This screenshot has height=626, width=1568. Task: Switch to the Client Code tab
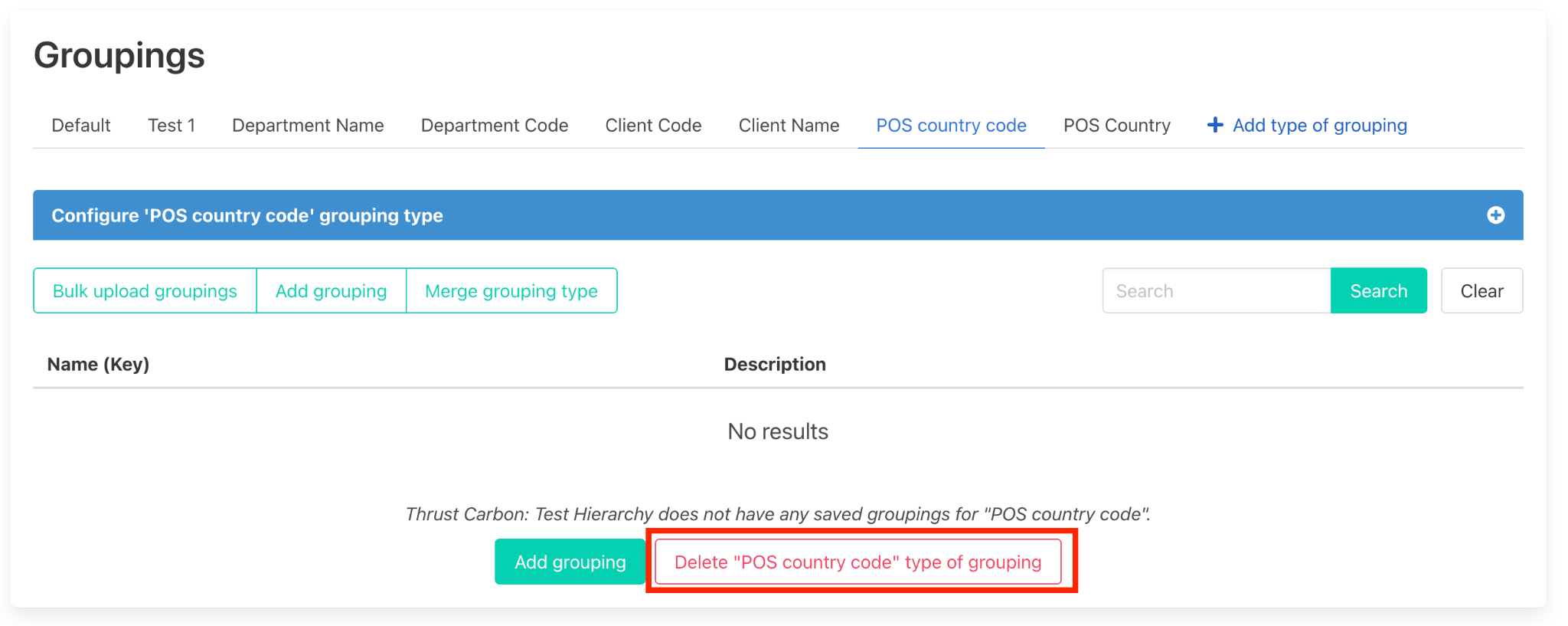(653, 125)
